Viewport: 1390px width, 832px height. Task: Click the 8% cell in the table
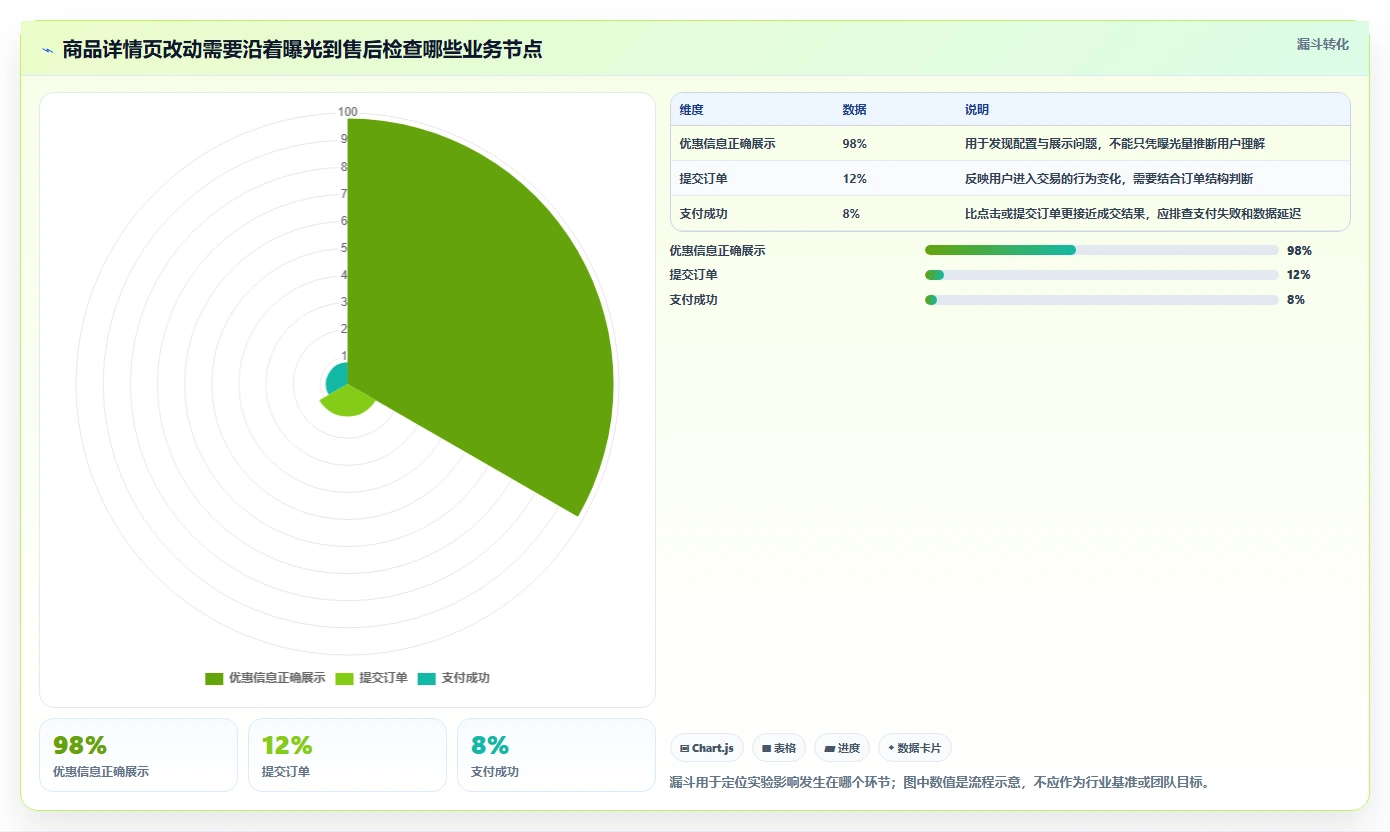(x=851, y=214)
